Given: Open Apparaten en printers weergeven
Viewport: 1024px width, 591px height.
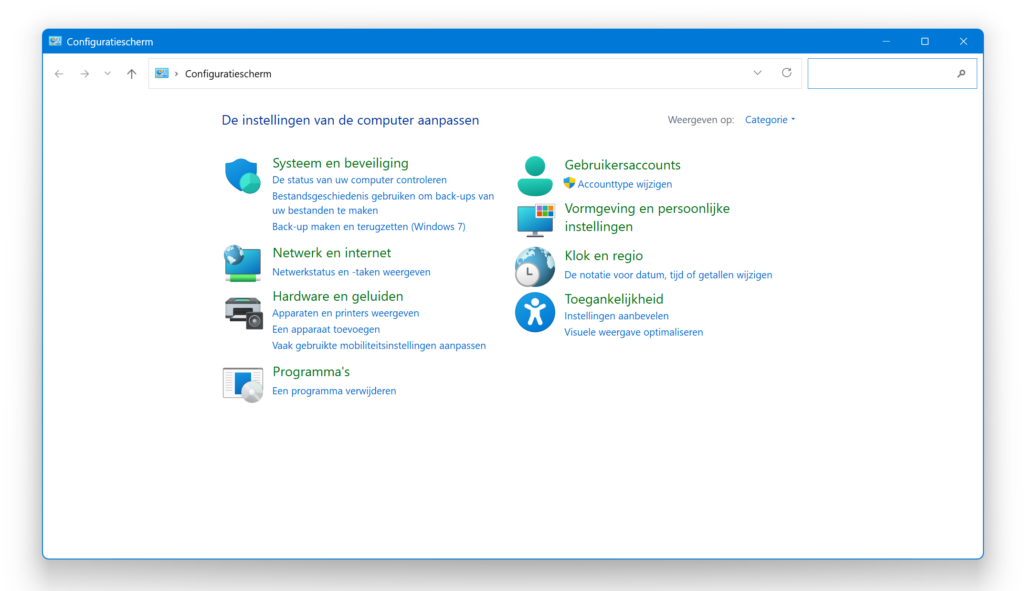Looking at the screenshot, I should 345,313.
